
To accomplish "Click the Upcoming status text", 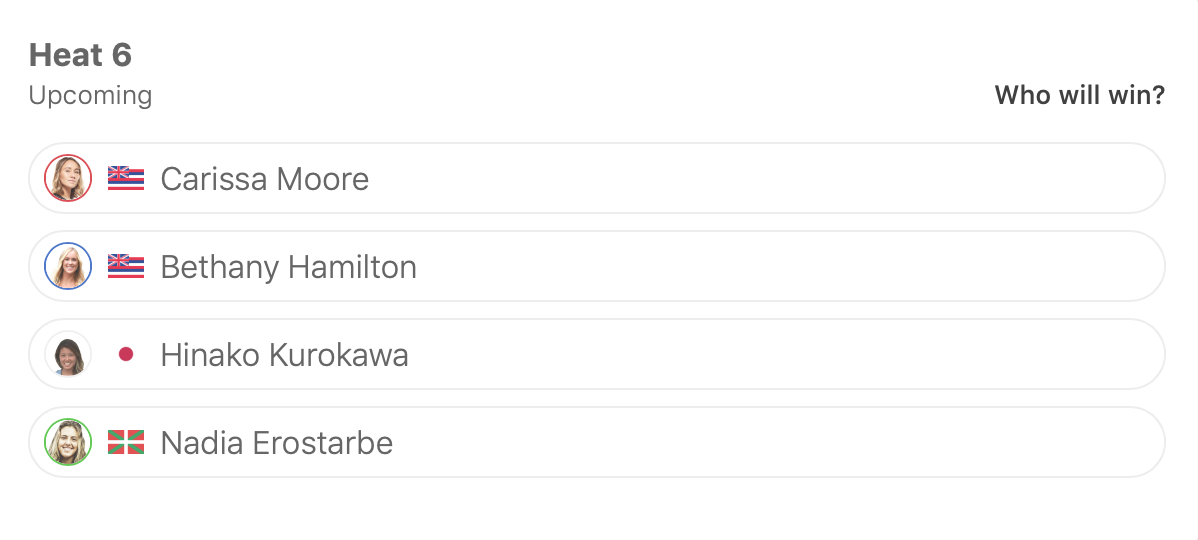I will [90, 96].
